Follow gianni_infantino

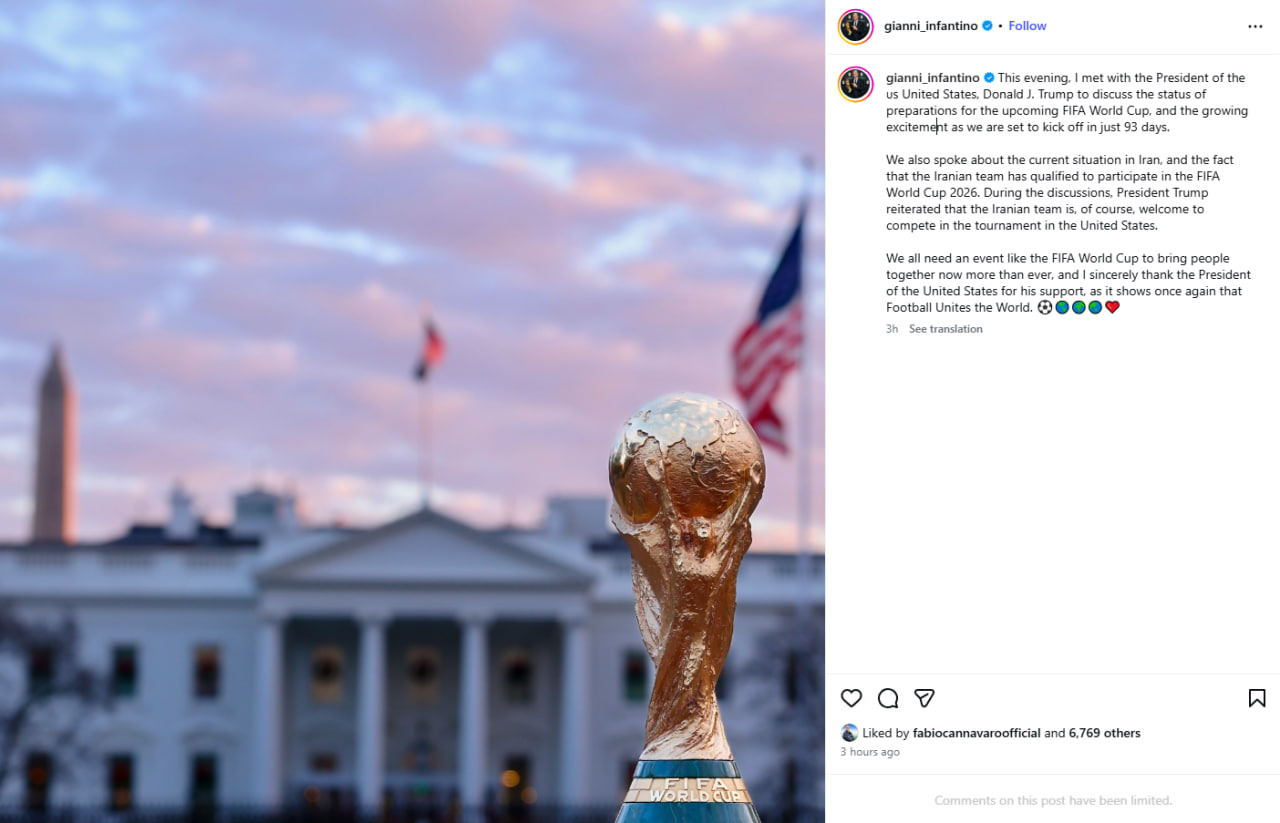point(1027,26)
